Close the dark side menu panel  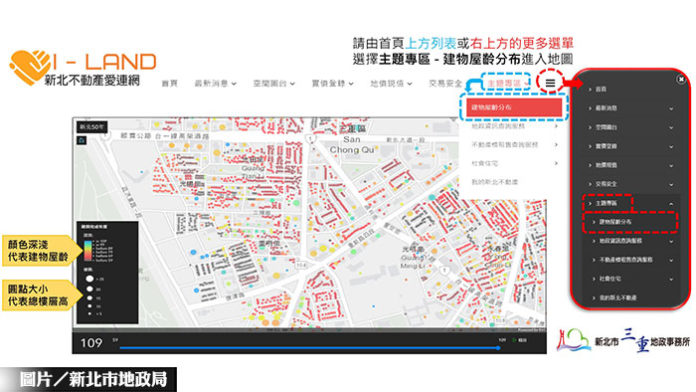click(x=681, y=79)
